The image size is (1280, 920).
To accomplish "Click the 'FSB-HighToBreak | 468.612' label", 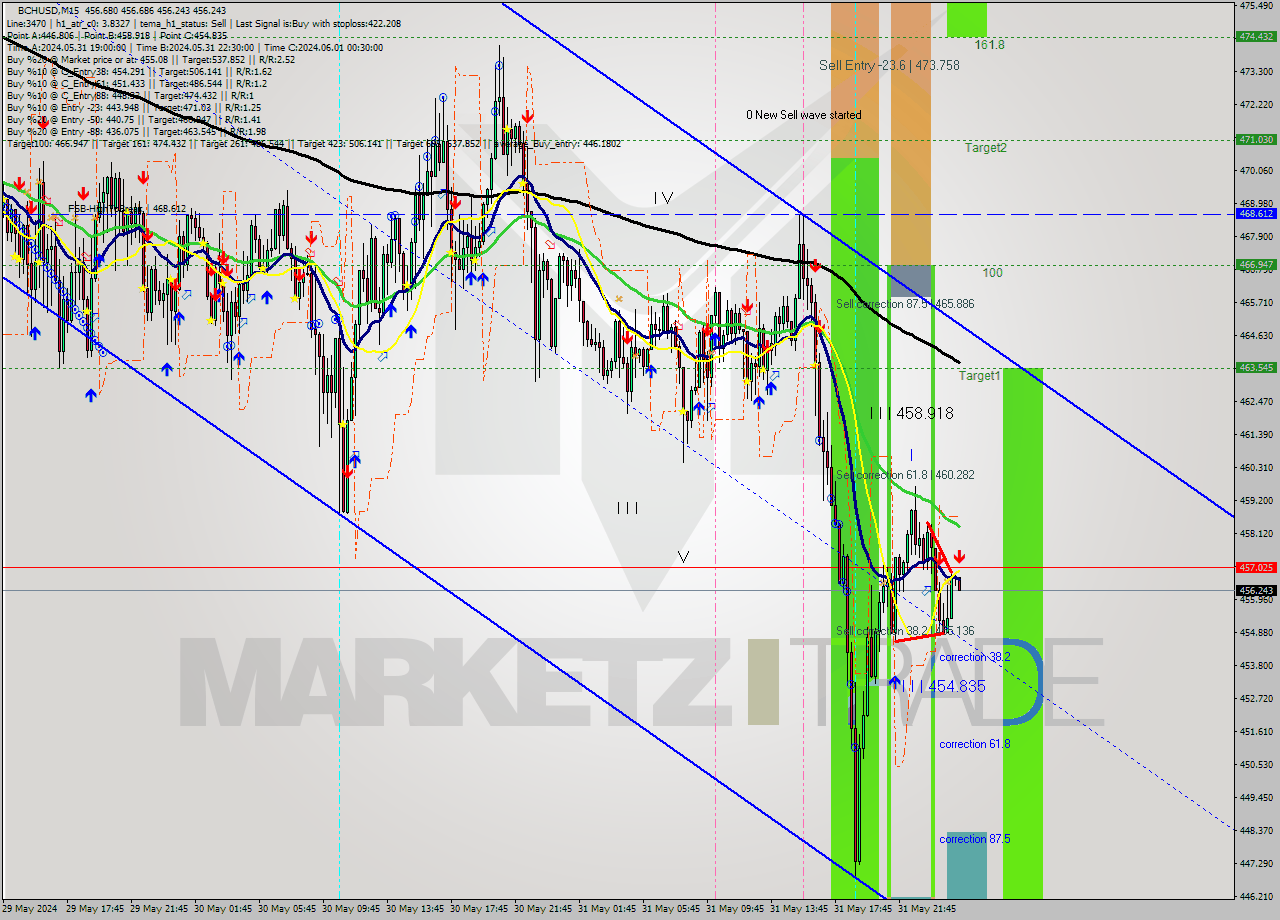I will 127,209.
